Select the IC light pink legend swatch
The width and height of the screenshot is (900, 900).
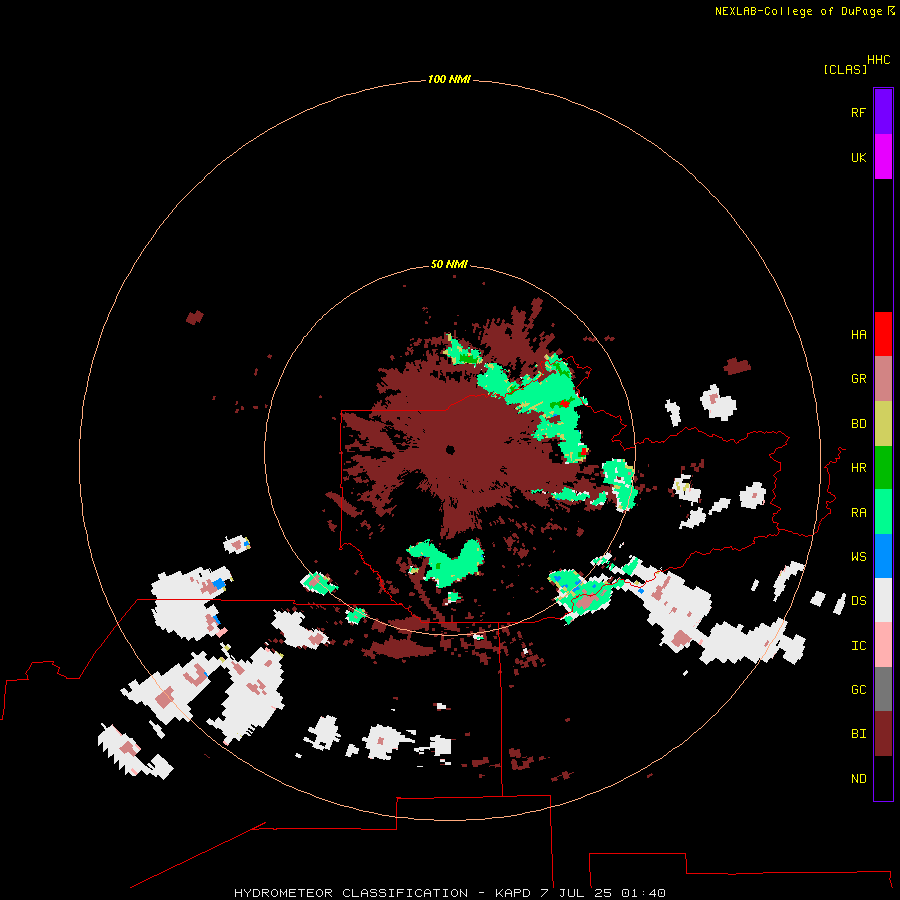click(x=883, y=645)
